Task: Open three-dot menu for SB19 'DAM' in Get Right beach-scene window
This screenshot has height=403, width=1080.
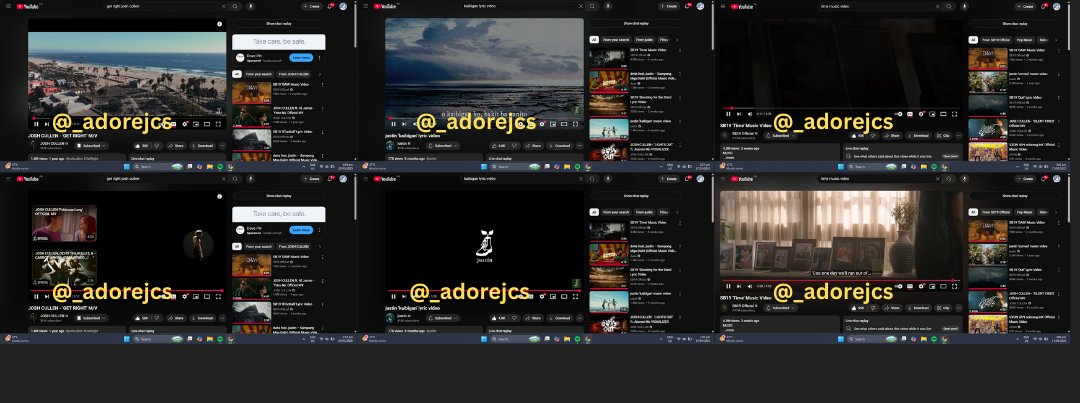Action: [x=322, y=85]
